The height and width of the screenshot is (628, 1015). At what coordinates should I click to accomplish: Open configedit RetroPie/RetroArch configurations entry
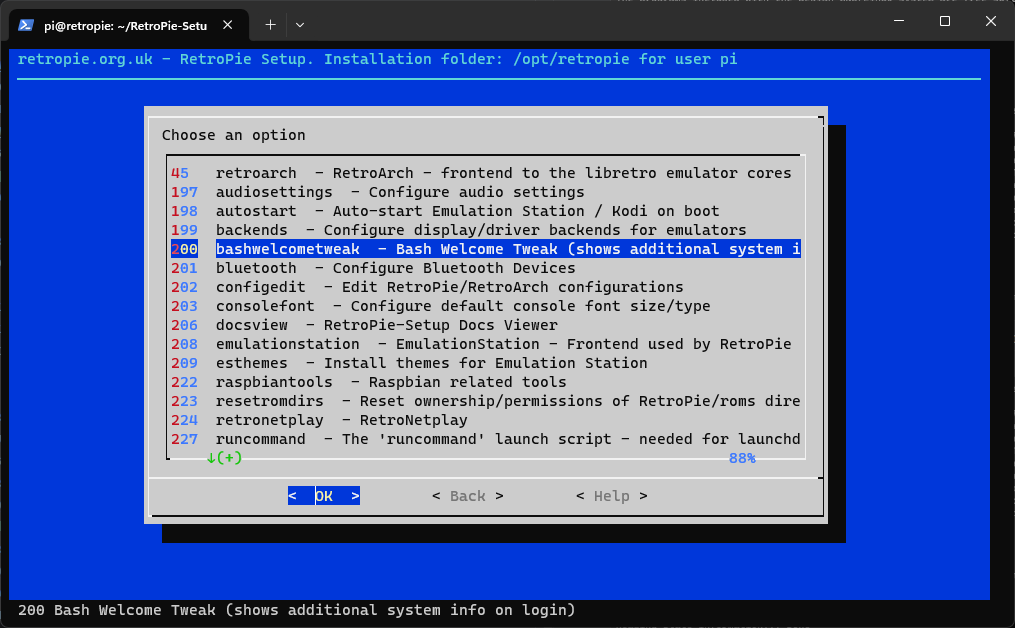(449, 287)
